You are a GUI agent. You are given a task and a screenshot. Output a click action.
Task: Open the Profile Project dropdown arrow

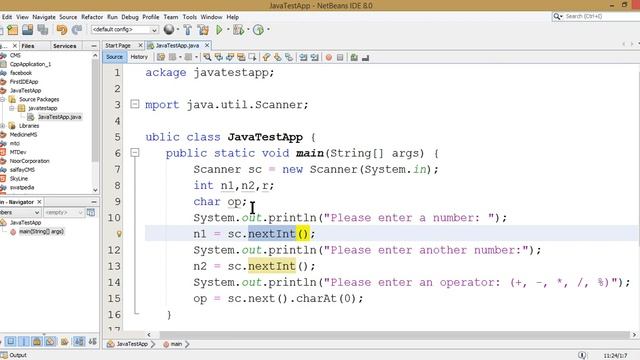pos(268,30)
